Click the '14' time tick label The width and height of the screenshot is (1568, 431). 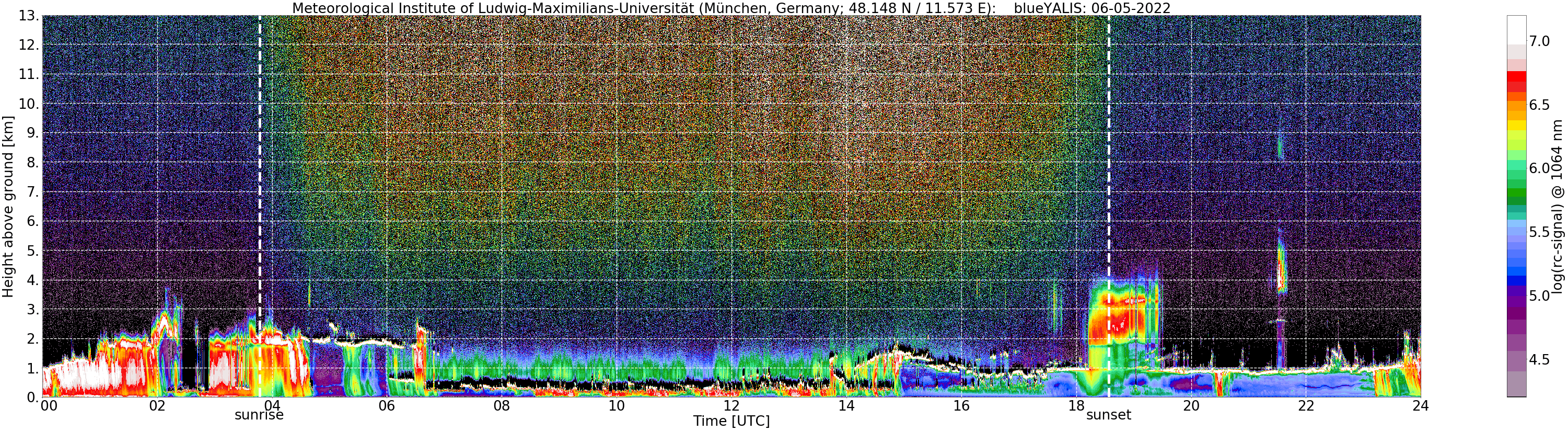[846, 406]
